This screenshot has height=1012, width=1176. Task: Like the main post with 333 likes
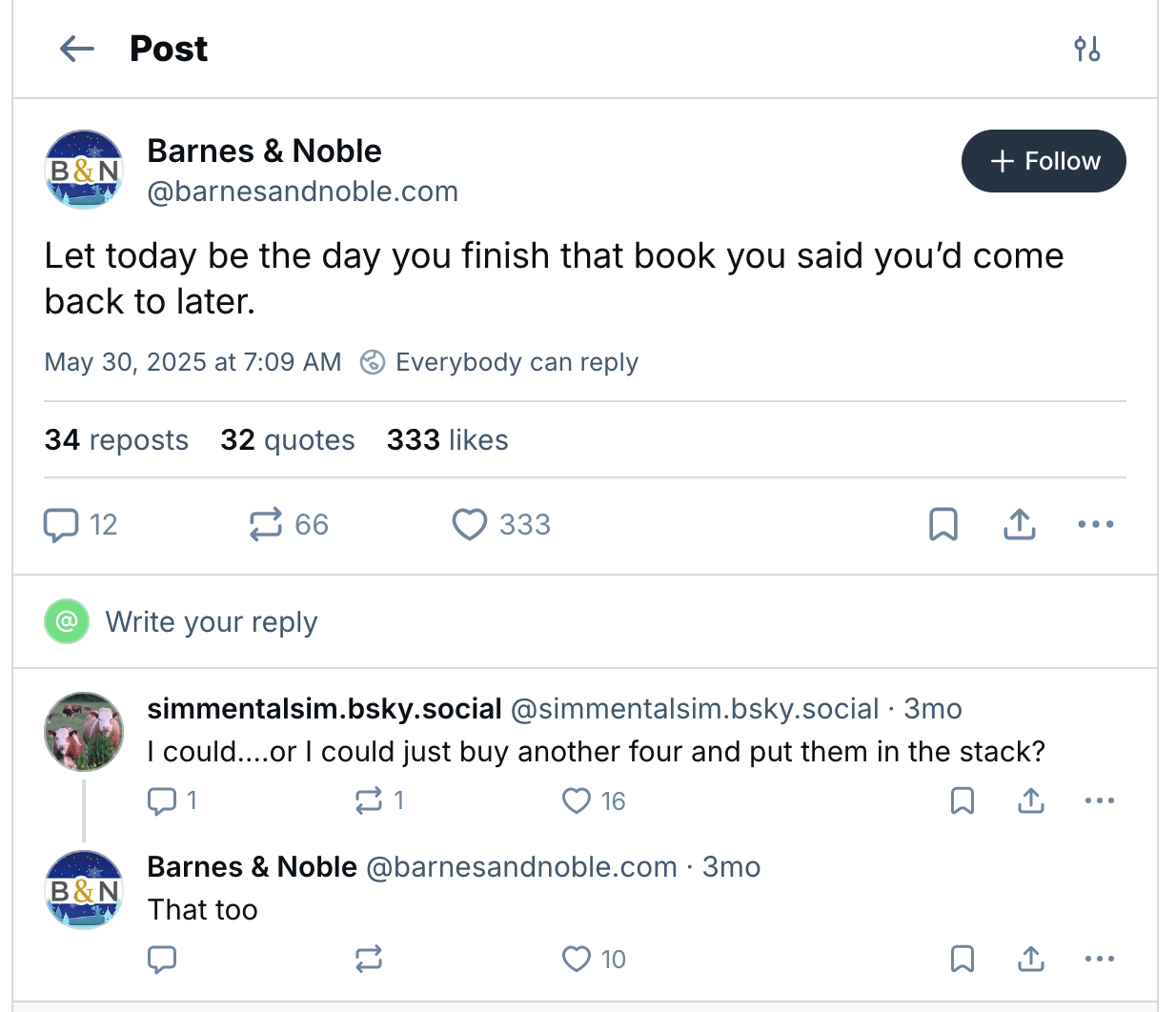[x=470, y=525]
